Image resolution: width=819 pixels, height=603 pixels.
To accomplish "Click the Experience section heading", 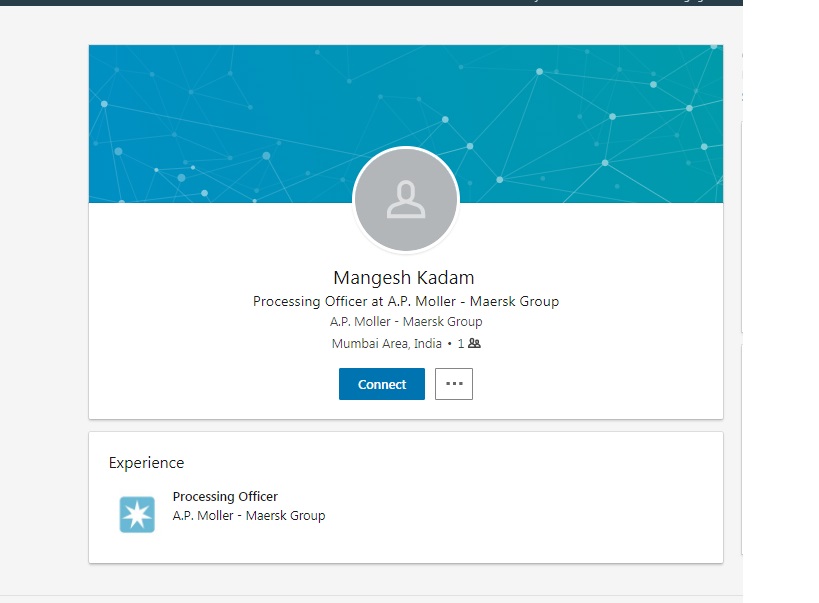I will point(146,463).
